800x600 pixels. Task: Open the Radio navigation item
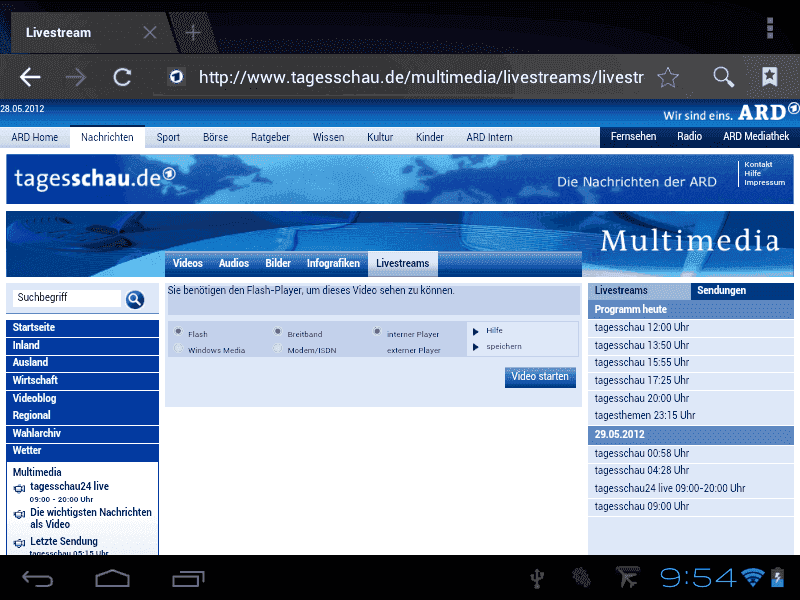689,136
